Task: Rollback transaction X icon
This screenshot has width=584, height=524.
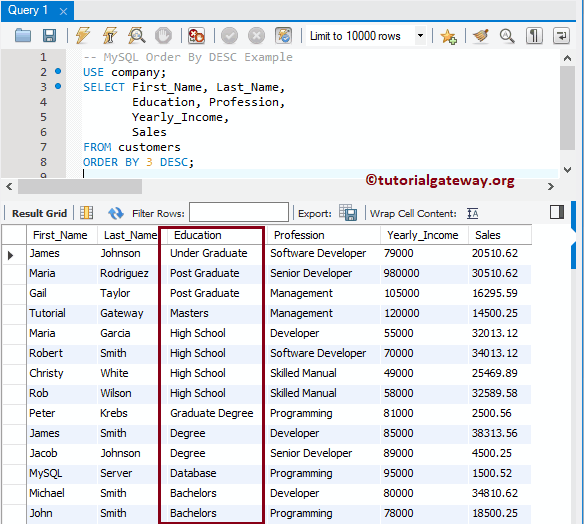Action: (257, 36)
